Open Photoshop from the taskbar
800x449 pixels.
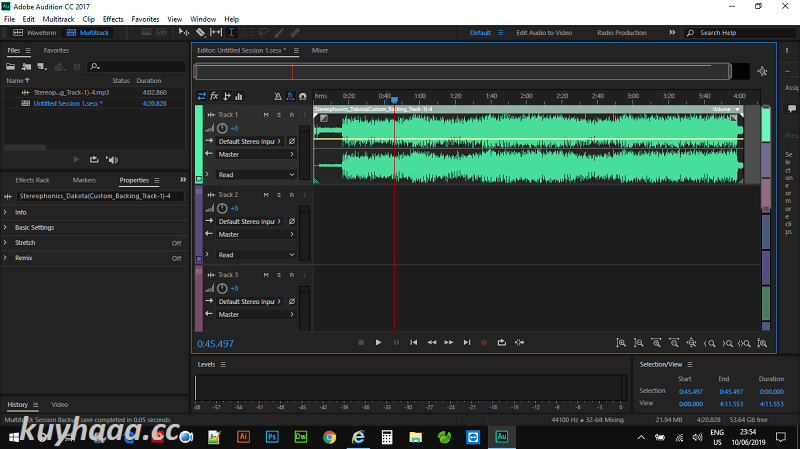point(272,437)
